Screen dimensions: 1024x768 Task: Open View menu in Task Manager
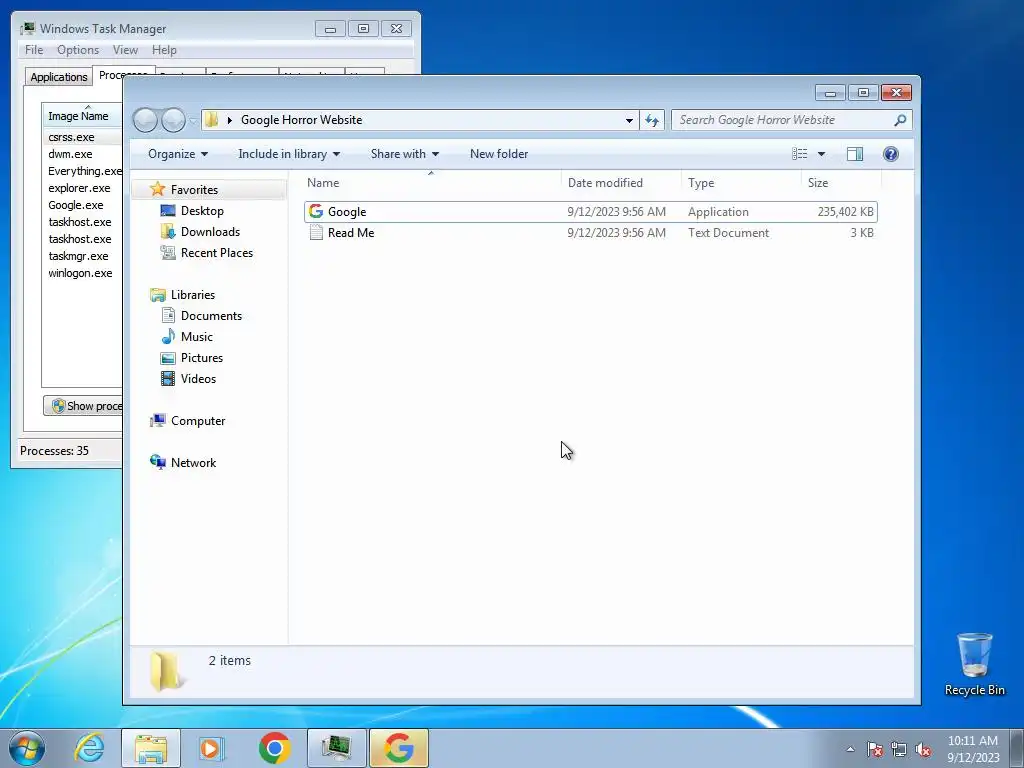click(x=125, y=50)
